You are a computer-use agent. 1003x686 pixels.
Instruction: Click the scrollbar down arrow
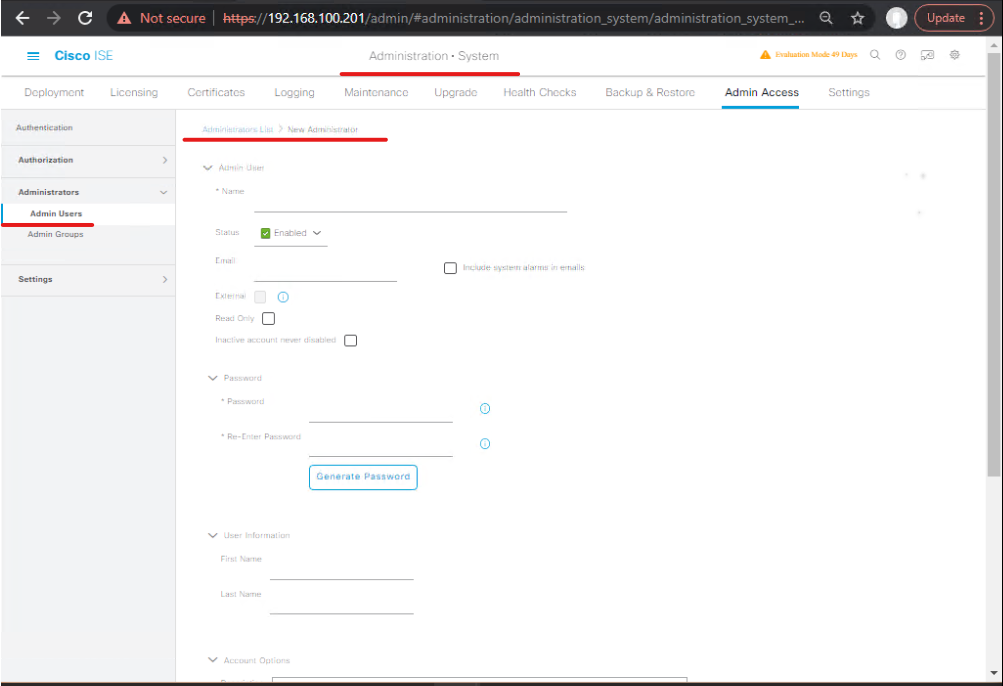pos(993,673)
